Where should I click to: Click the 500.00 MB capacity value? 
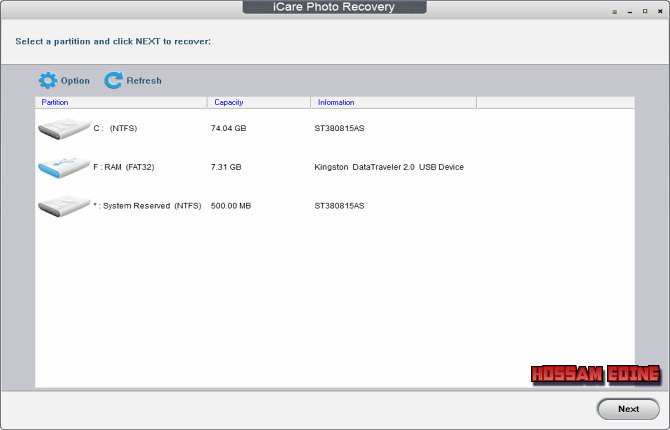[x=231, y=206]
